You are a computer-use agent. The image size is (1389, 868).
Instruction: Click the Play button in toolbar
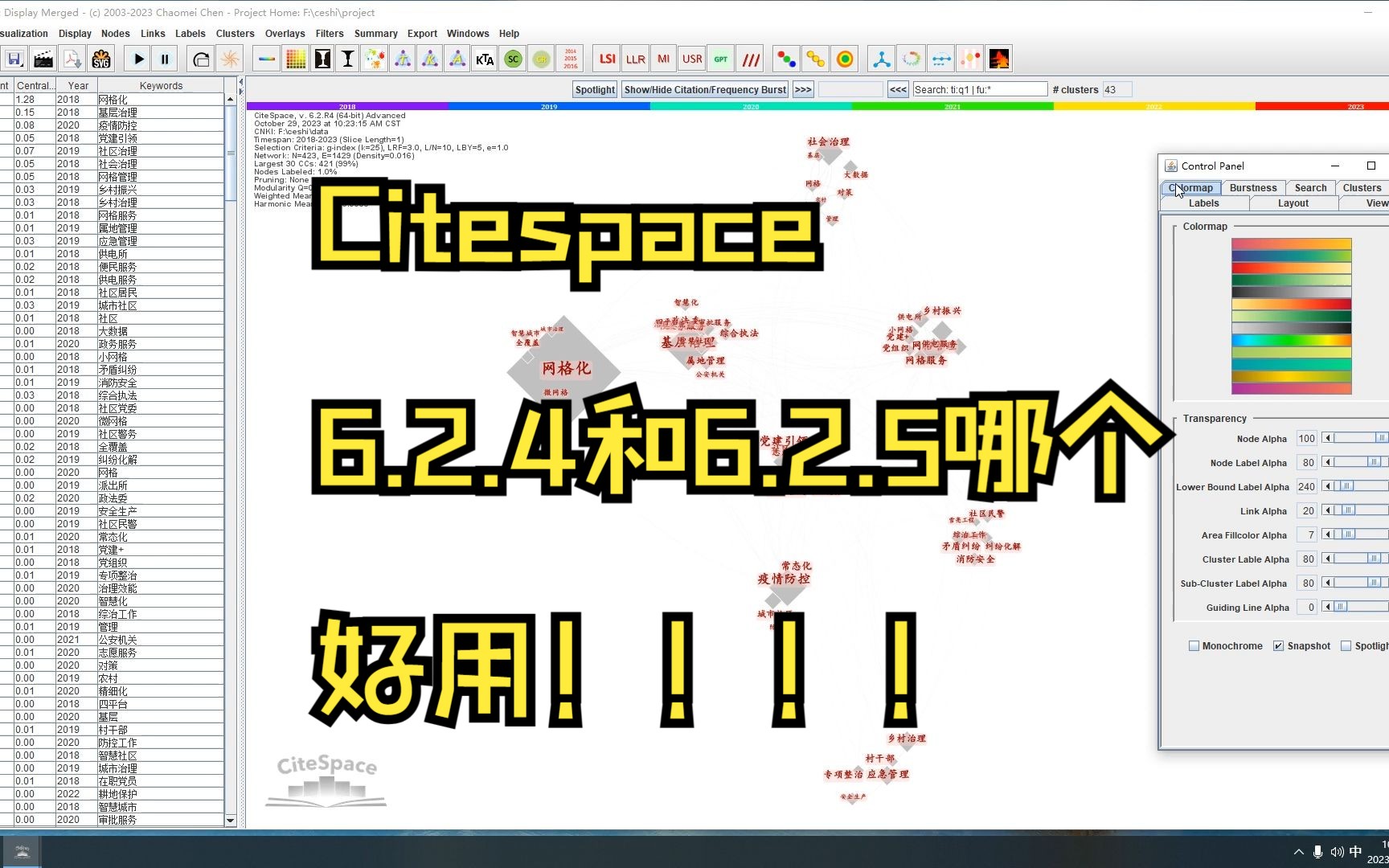click(x=139, y=59)
